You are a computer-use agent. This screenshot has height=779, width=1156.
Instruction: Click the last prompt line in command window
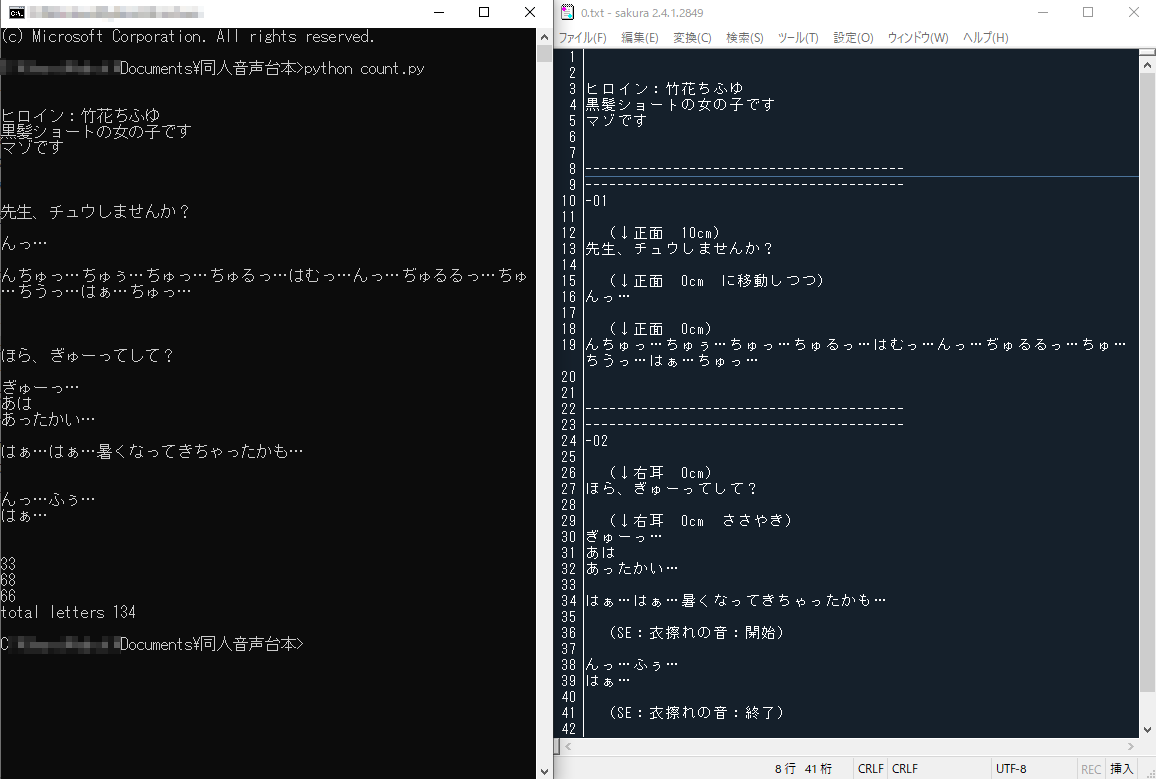coord(152,644)
